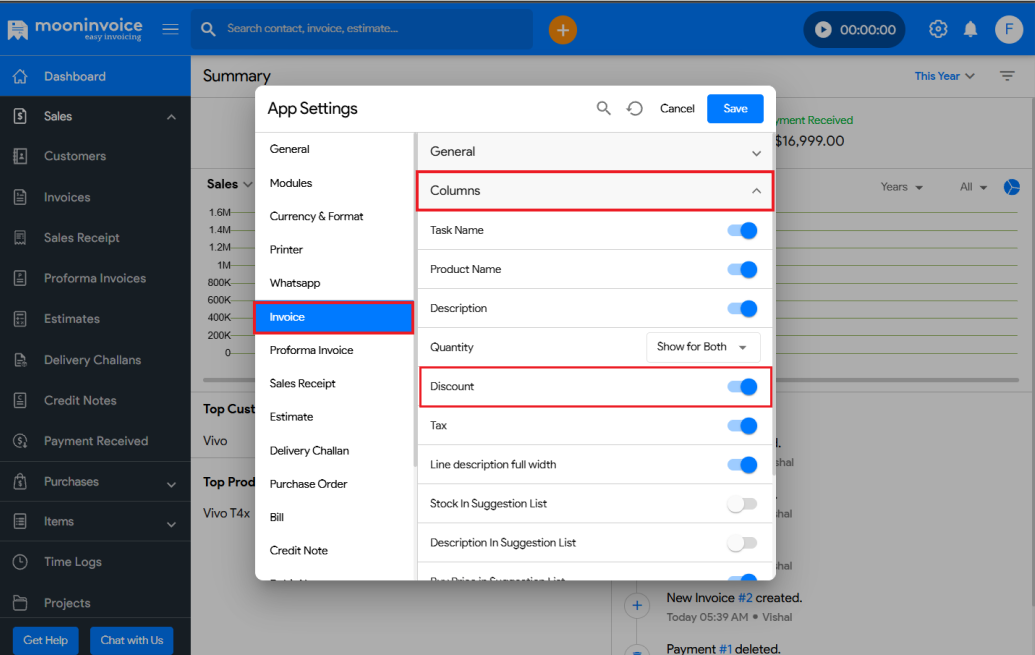Image resolution: width=1035 pixels, height=655 pixels.
Task: Click the orange plus create button
Action: 563,30
